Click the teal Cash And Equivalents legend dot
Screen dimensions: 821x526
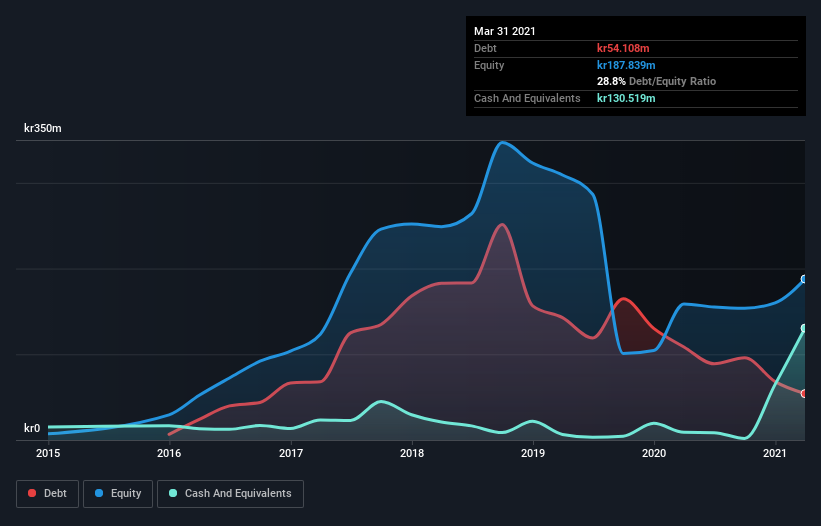pyautogui.click(x=173, y=493)
